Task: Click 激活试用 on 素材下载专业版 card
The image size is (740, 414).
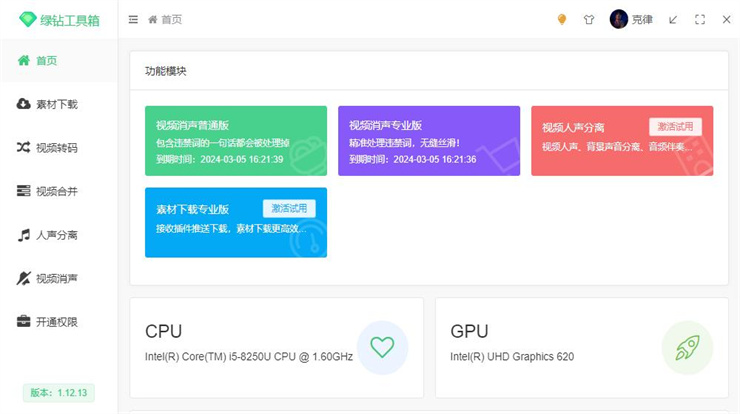Action: (x=289, y=208)
